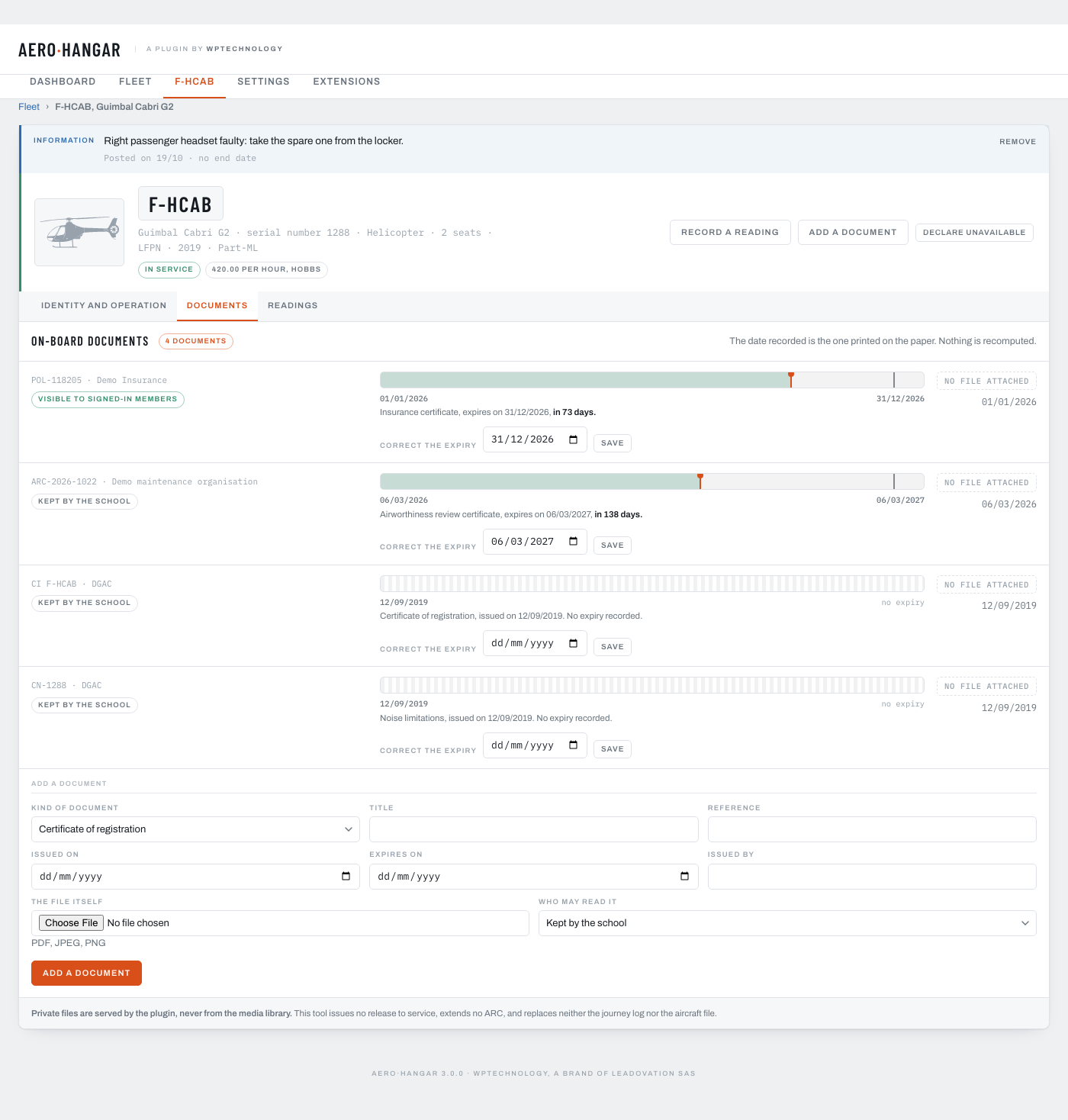This screenshot has height=1120, width=1068.
Task: Go to the Fleet navigation tab
Action: (x=135, y=82)
